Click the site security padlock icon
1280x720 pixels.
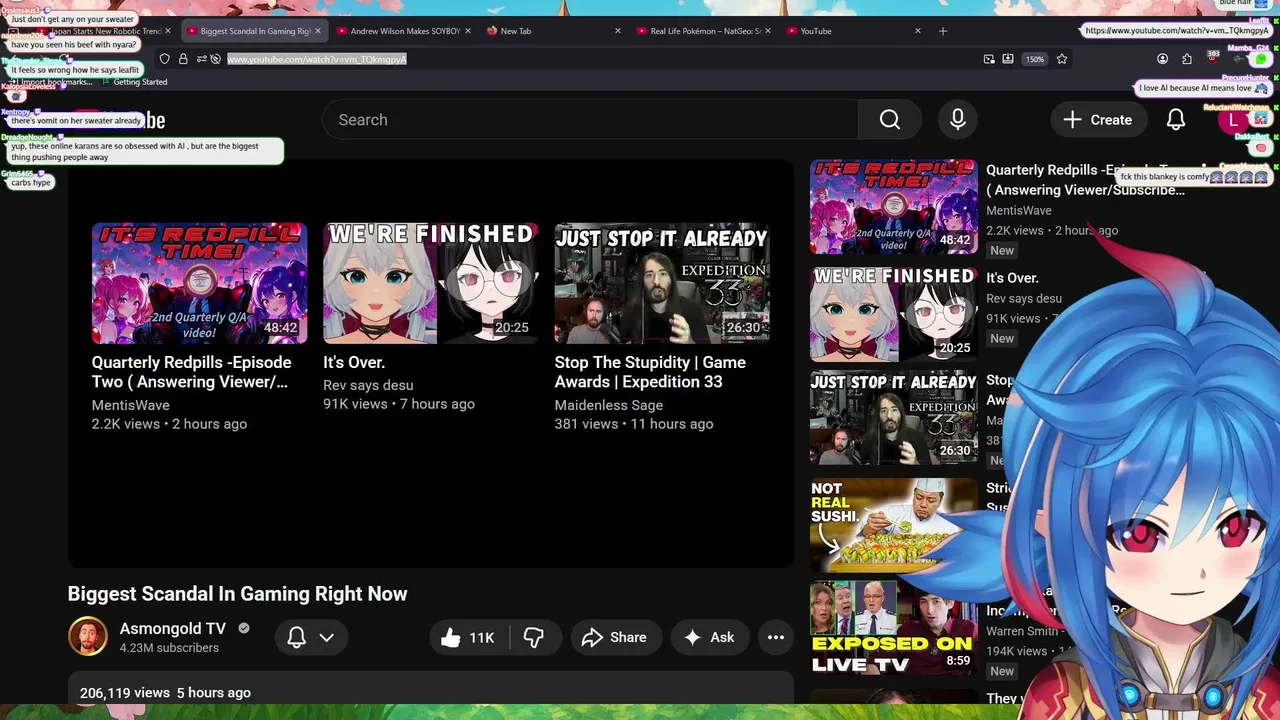(183, 59)
